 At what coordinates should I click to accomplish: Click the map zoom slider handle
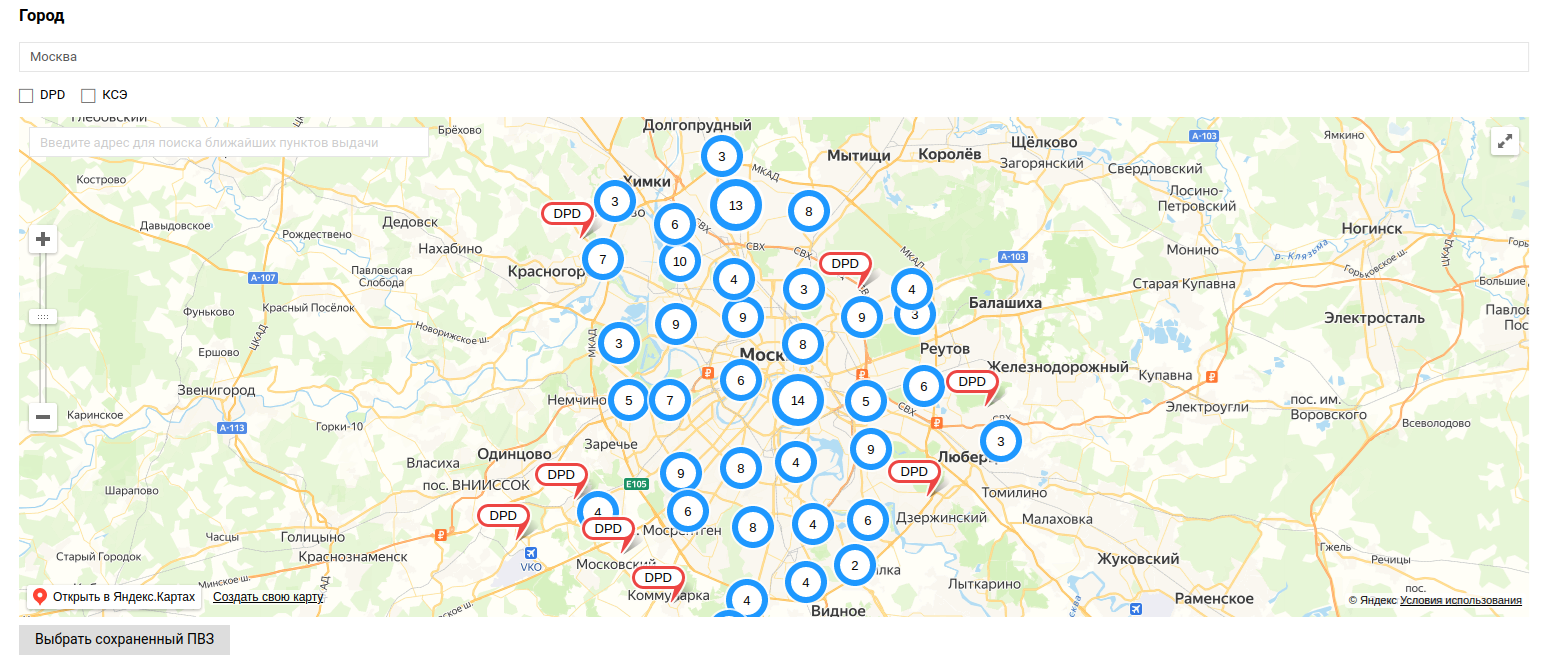coord(43,316)
